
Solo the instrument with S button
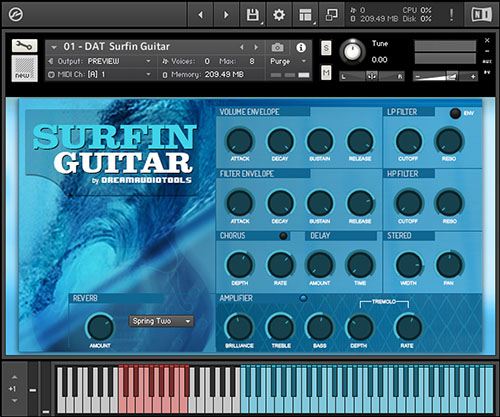(326, 48)
